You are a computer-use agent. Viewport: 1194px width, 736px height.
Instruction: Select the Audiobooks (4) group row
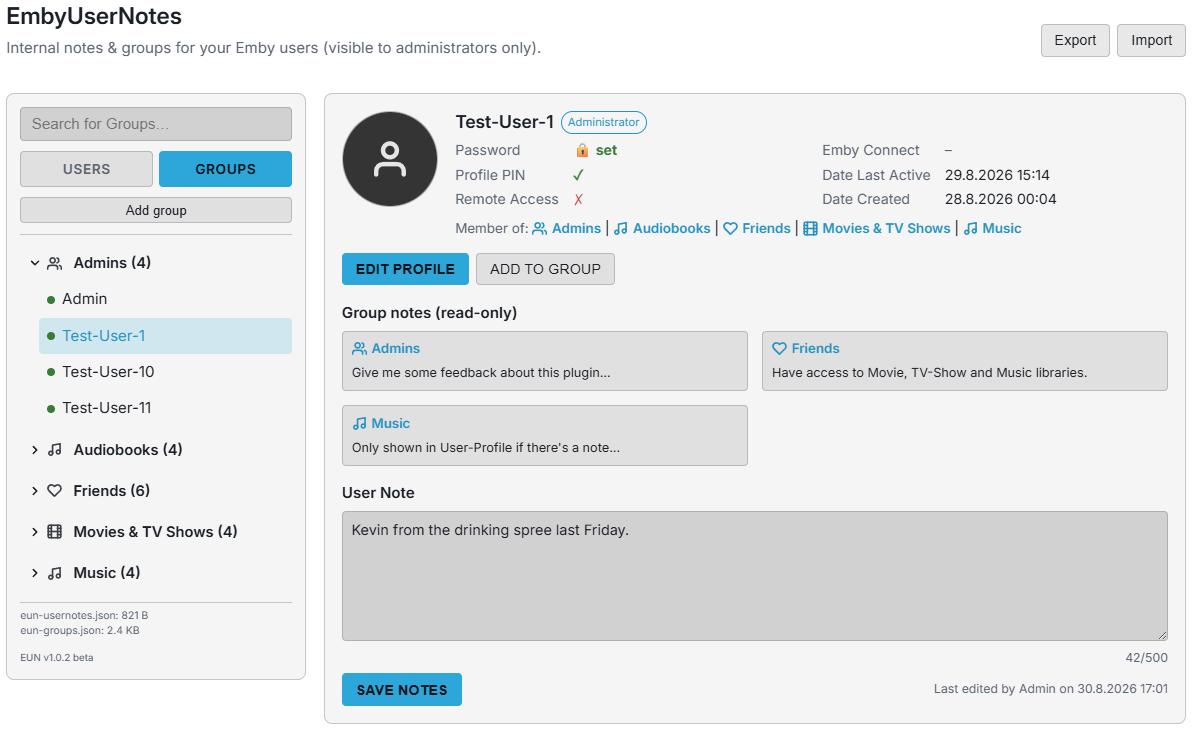128,450
